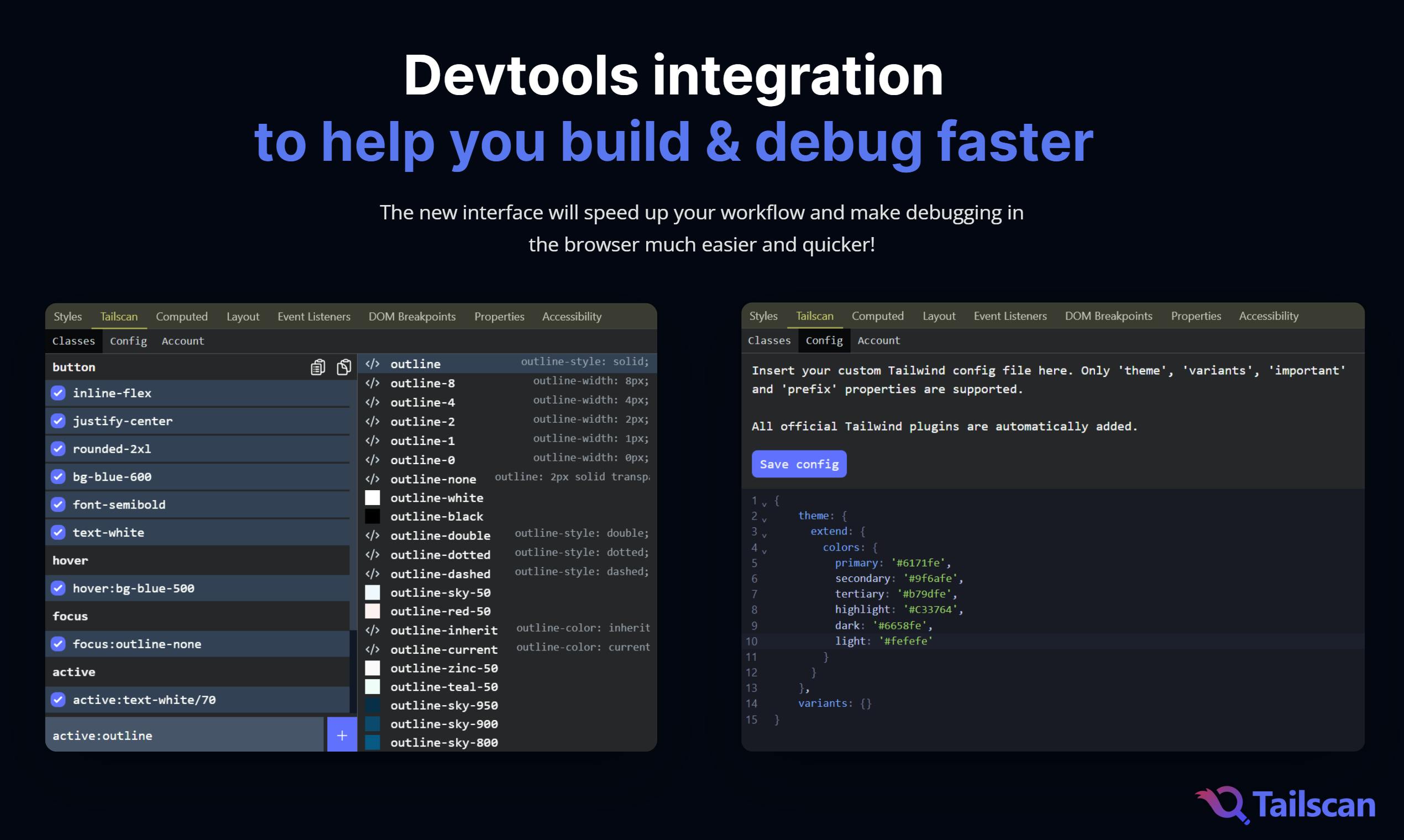Click the code icon beside outline-8
1404x840 pixels.
point(372,383)
